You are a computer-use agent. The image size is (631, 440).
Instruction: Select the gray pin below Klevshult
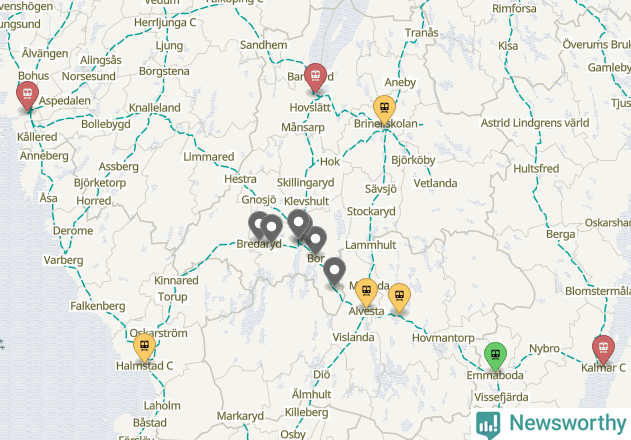click(298, 223)
